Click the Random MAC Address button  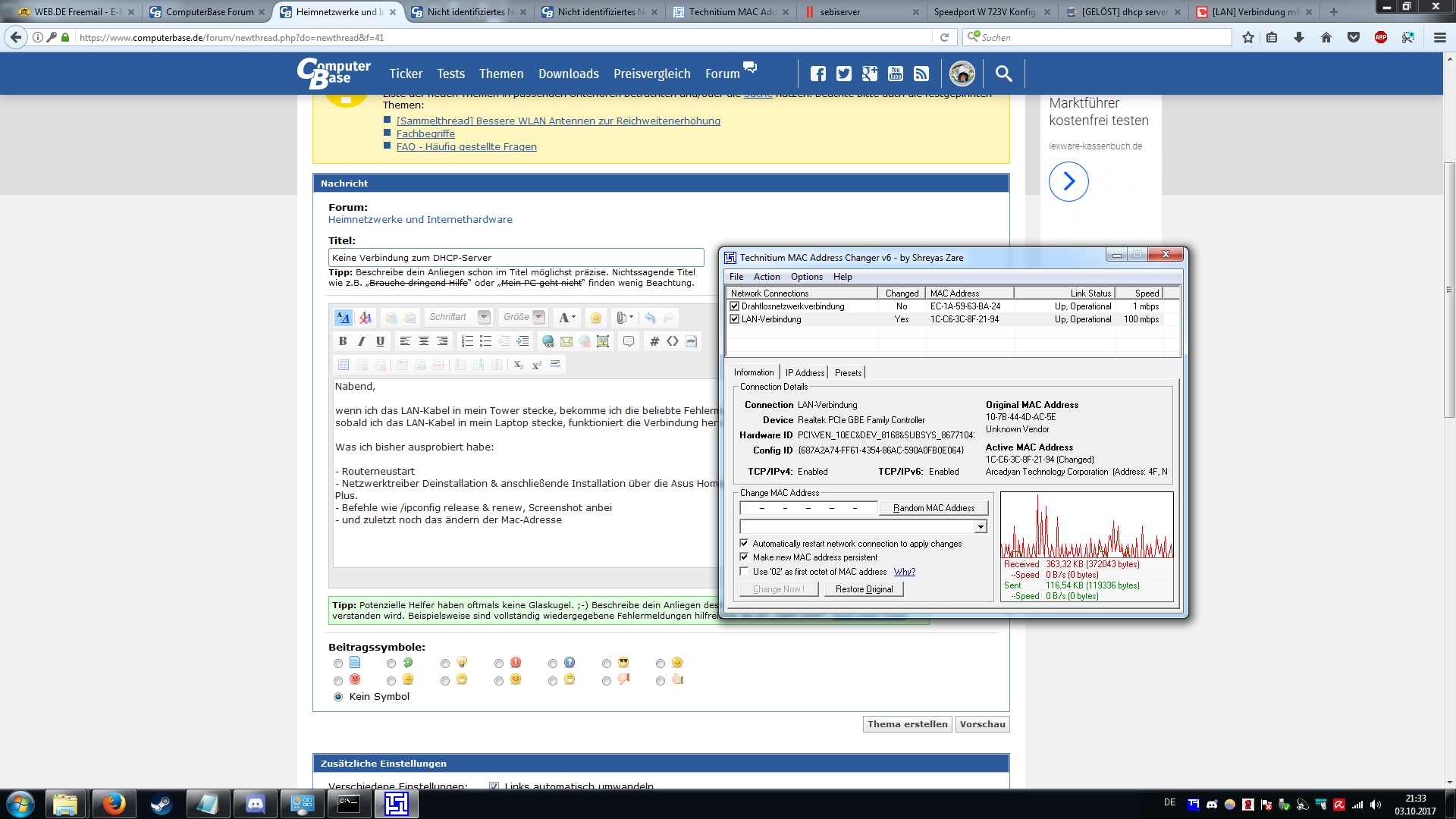click(x=934, y=508)
